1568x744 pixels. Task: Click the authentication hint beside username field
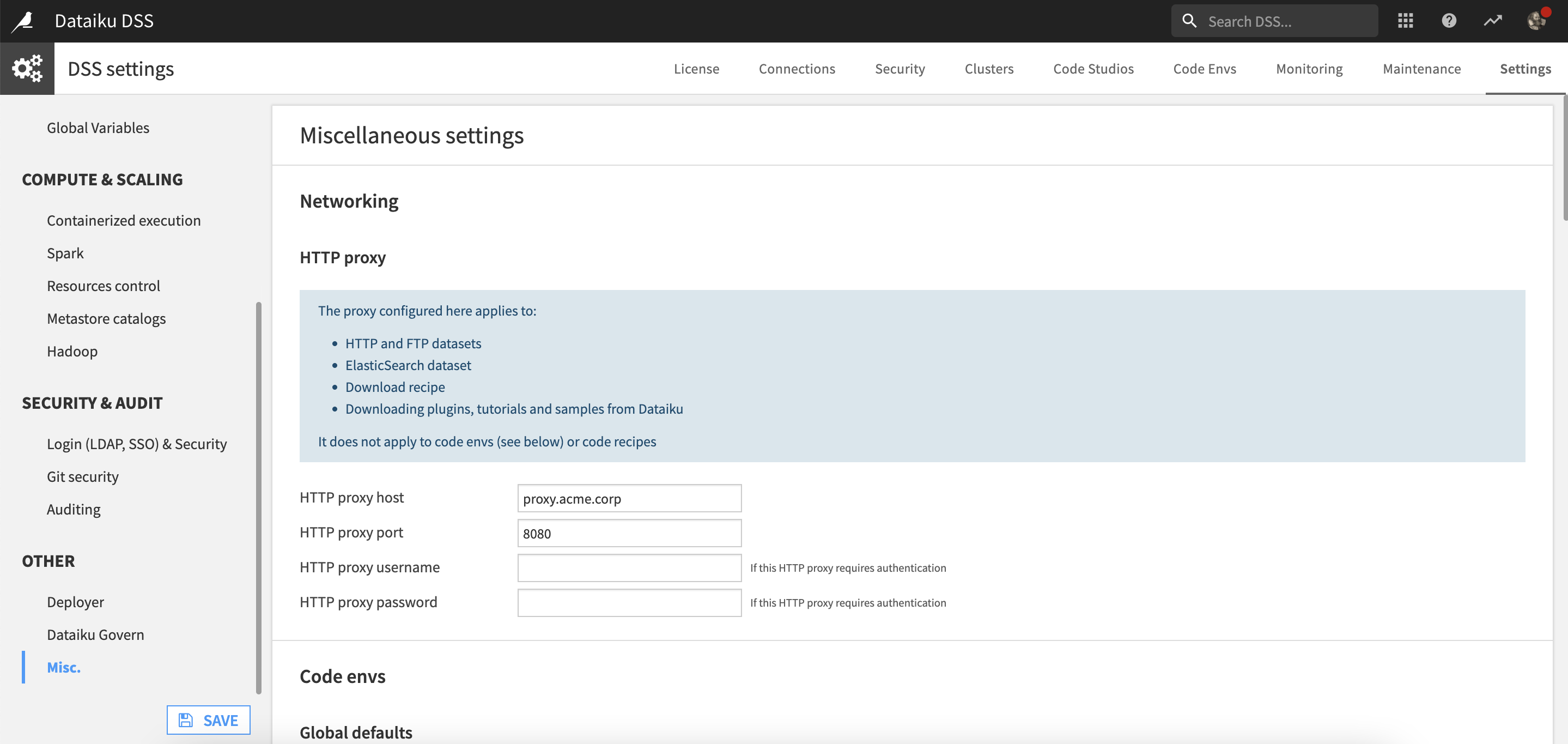coord(848,568)
